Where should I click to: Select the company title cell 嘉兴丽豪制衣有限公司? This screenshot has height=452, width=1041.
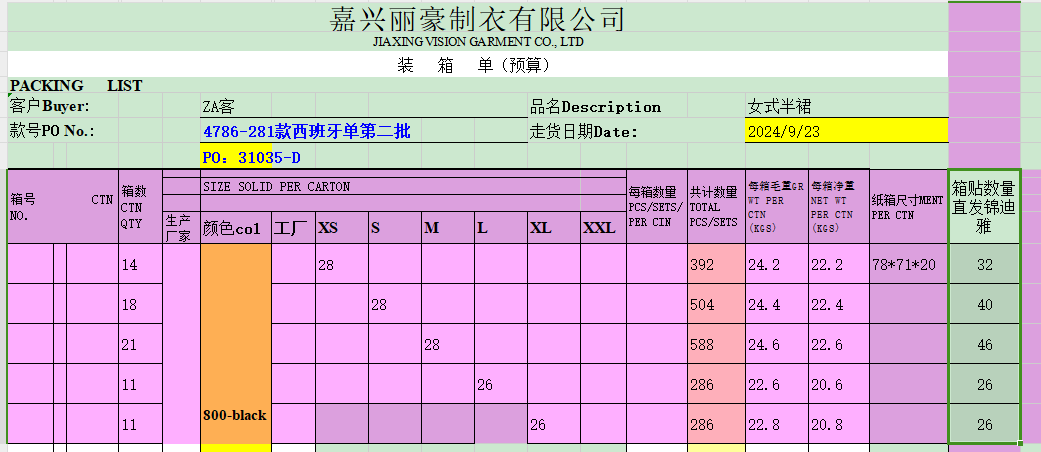pyautogui.click(x=477, y=19)
